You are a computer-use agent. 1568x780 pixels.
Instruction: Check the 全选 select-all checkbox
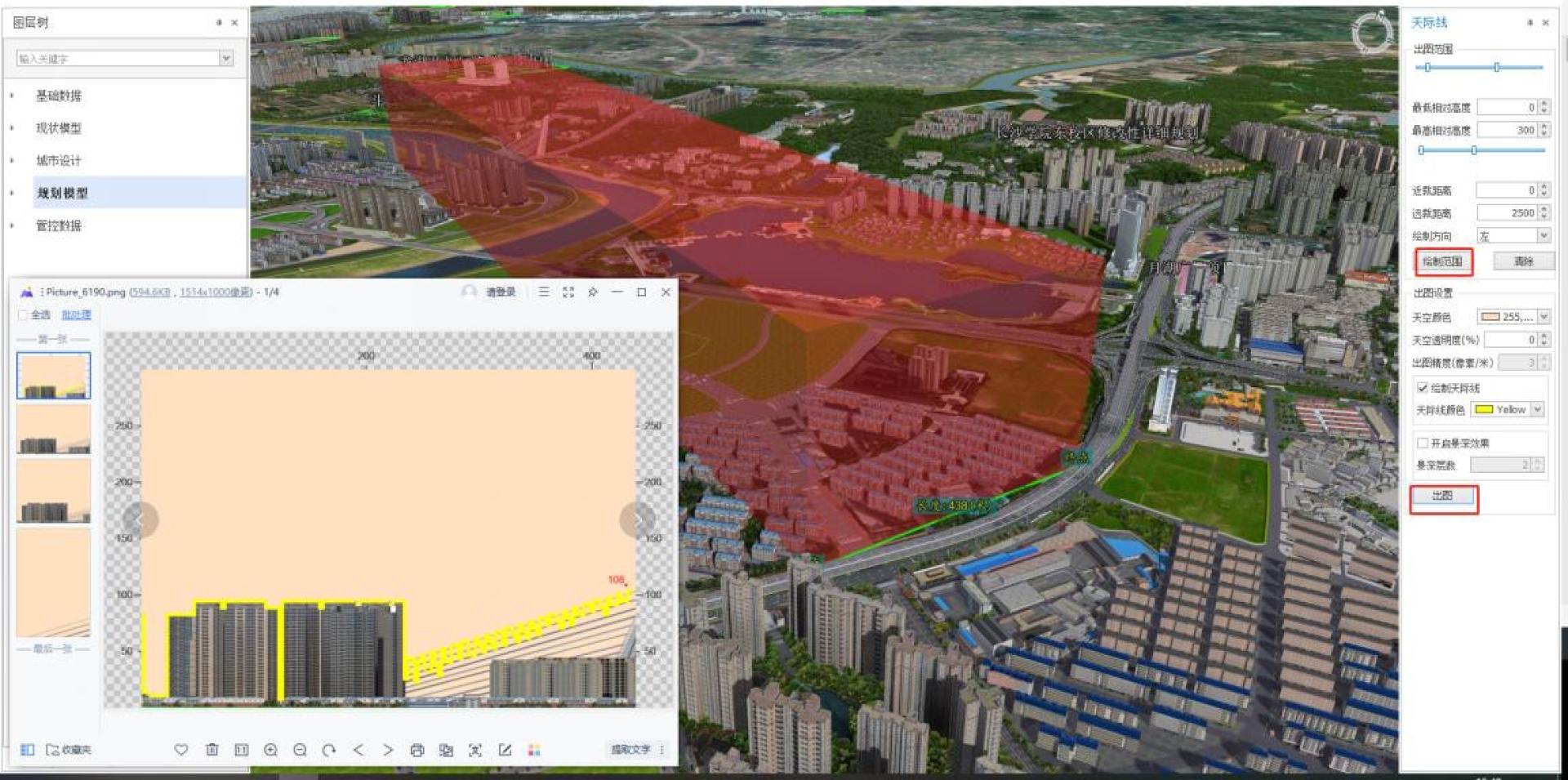pyautogui.click(x=23, y=315)
